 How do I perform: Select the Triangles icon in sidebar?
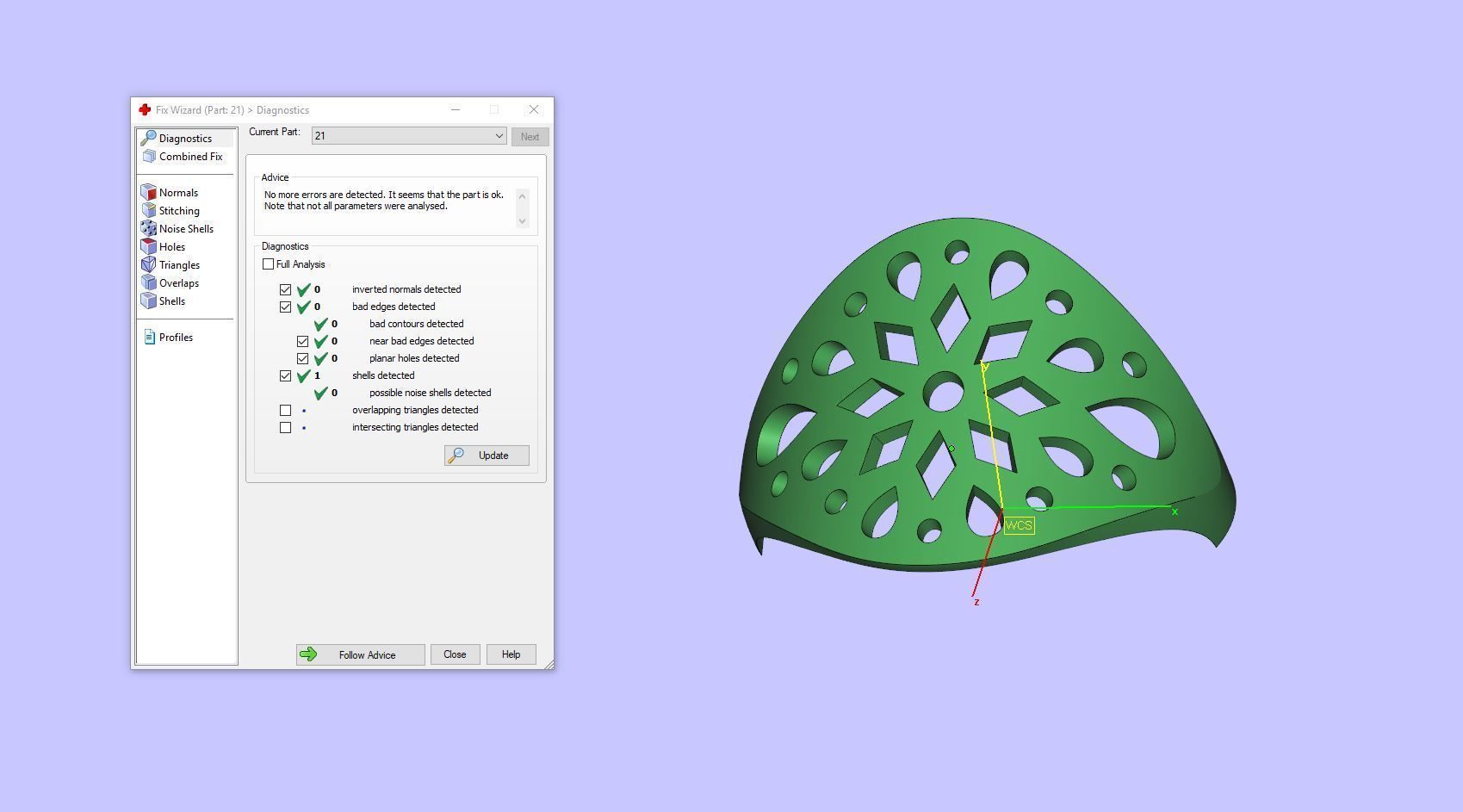point(149,265)
